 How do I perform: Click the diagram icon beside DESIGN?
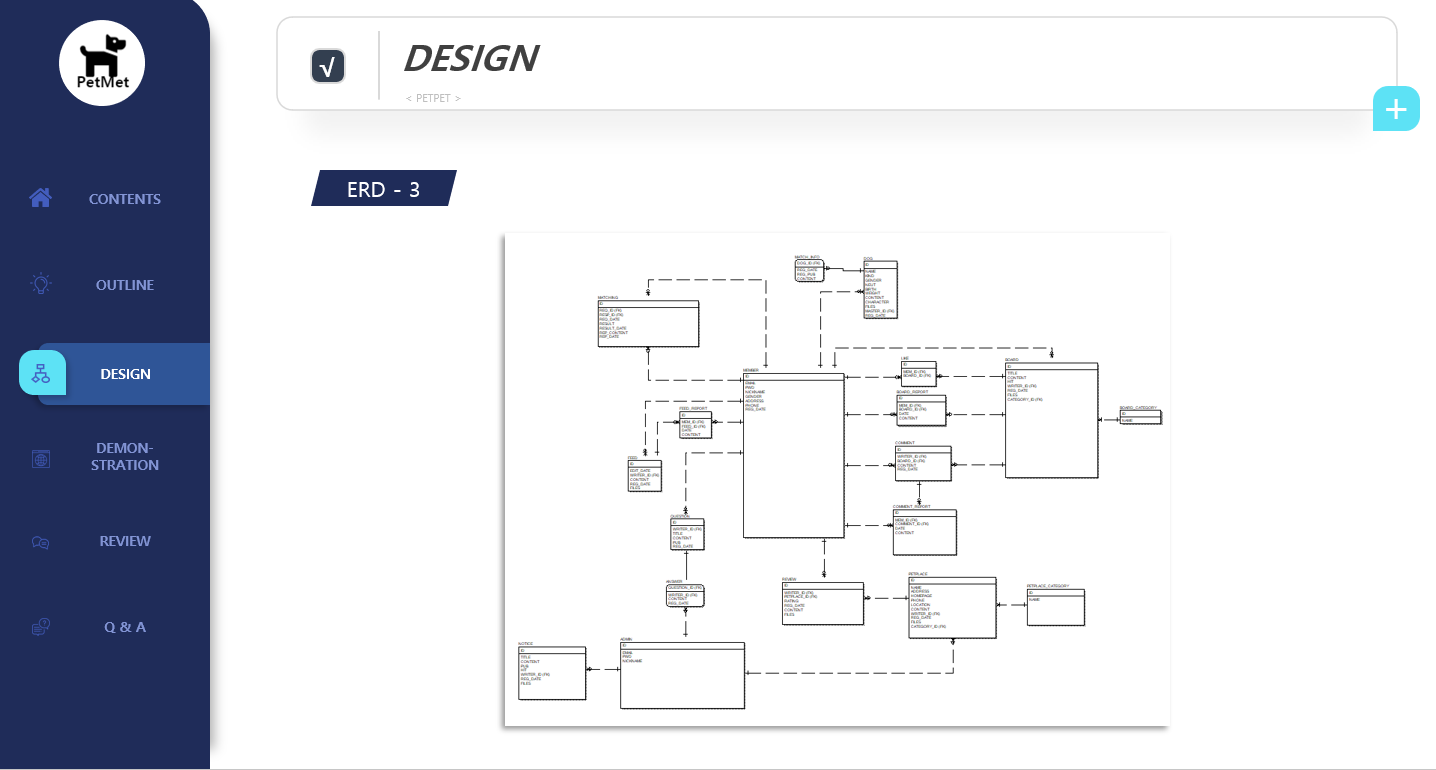tap(41, 373)
